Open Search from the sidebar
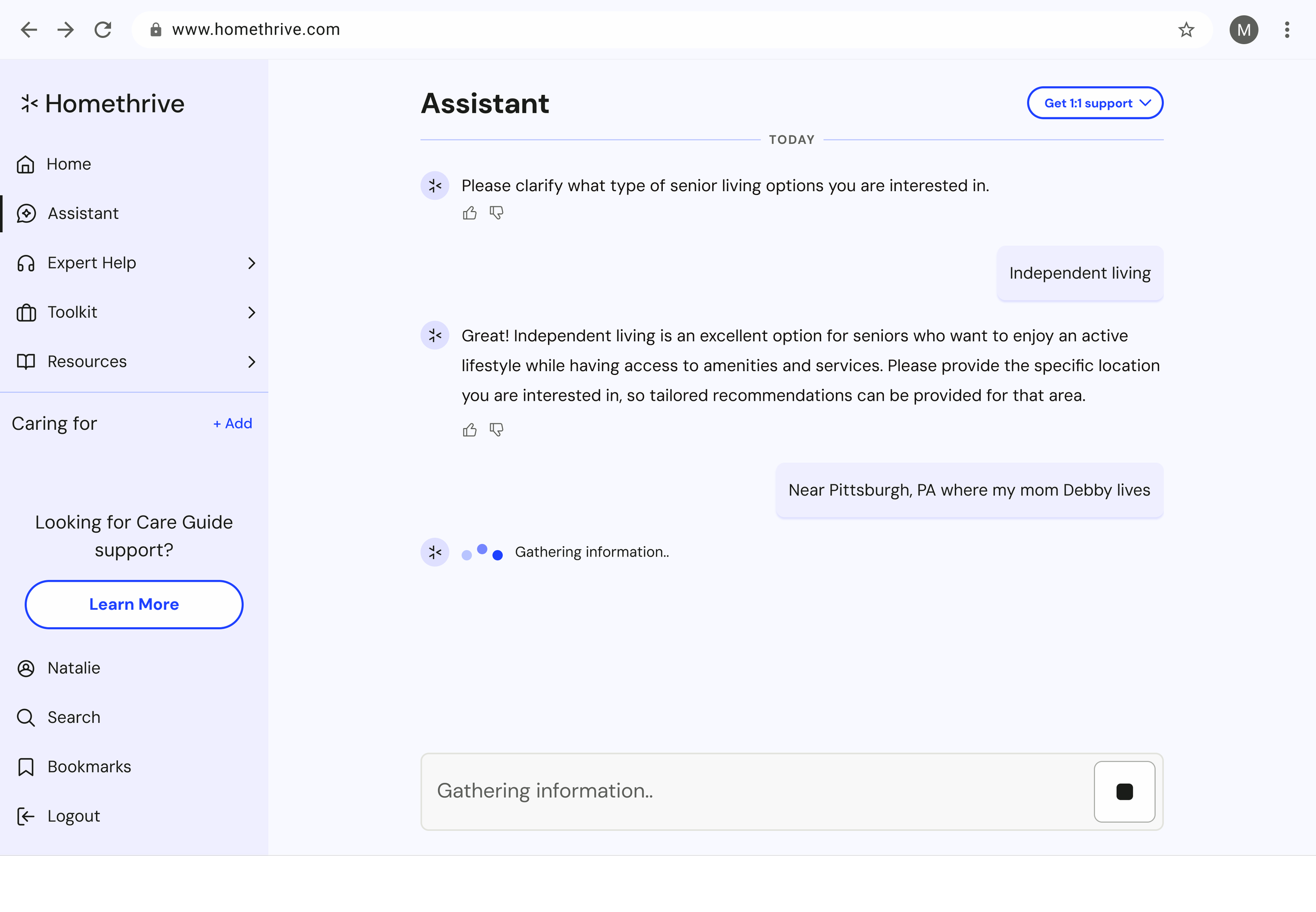This screenshot has width=1316, height=912. (73, 717)
